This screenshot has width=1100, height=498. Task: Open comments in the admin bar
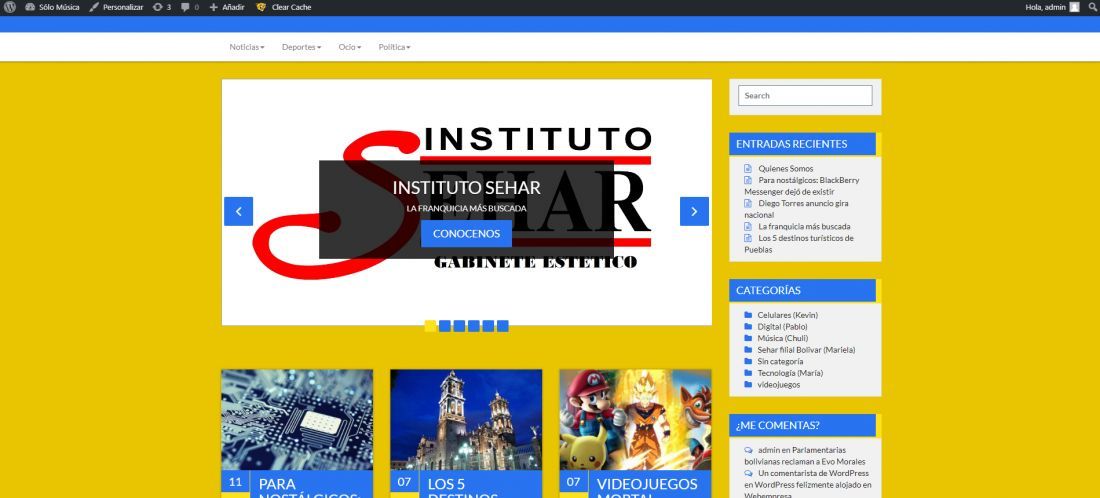click(x=189, y=7)
